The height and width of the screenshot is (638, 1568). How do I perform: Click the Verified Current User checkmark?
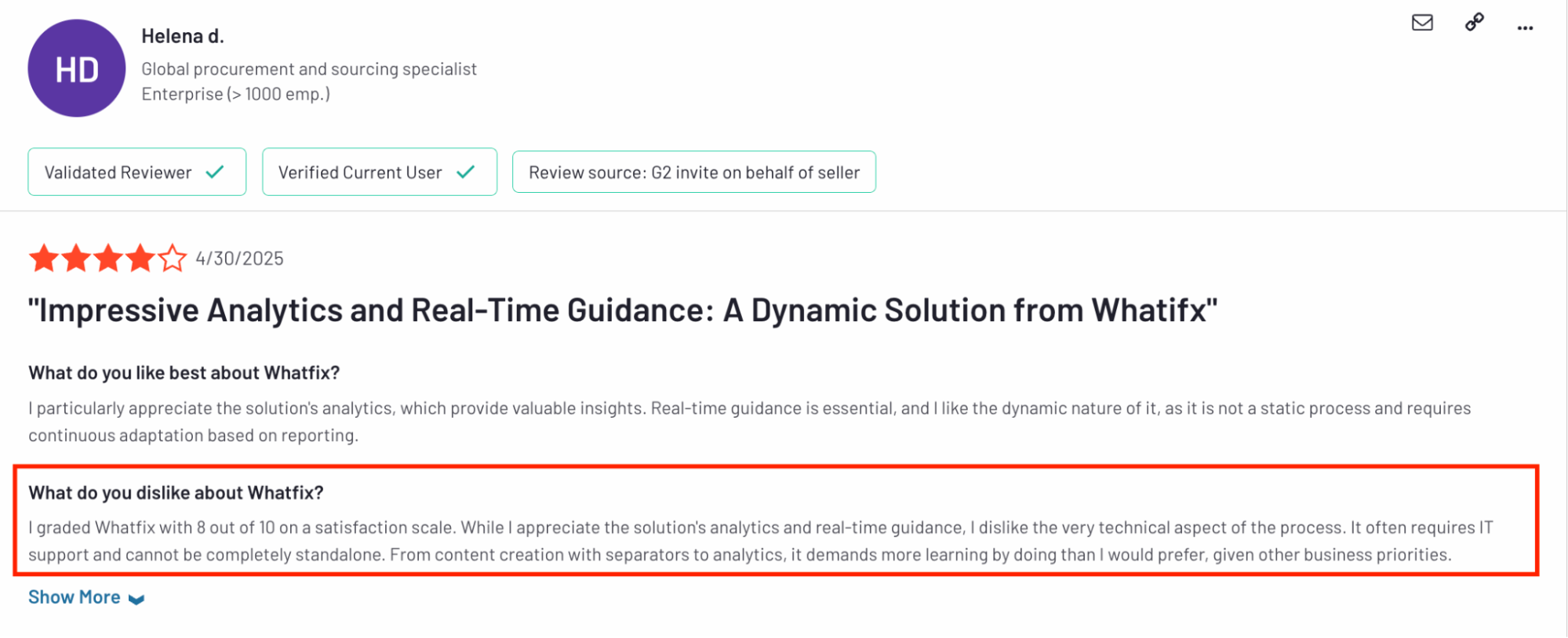coord(466,172)
